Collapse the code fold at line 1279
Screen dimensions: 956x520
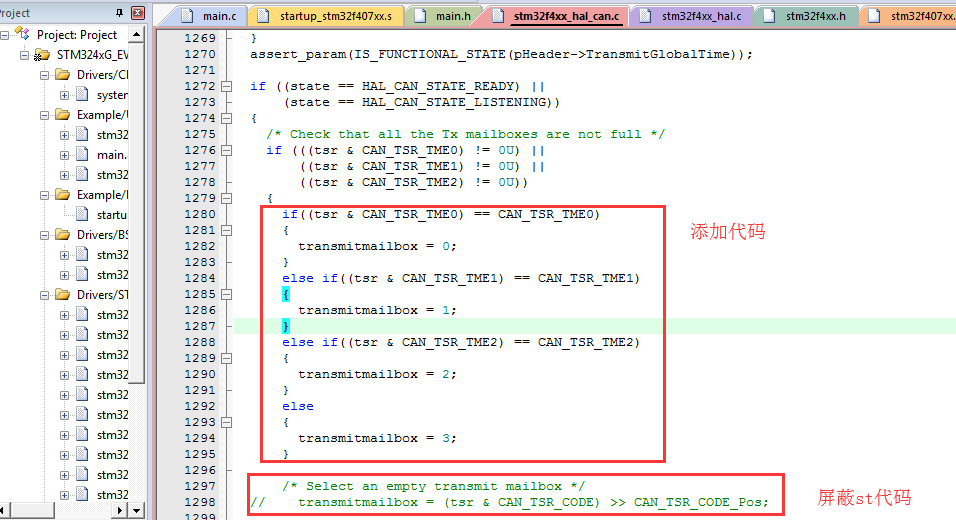227,198
